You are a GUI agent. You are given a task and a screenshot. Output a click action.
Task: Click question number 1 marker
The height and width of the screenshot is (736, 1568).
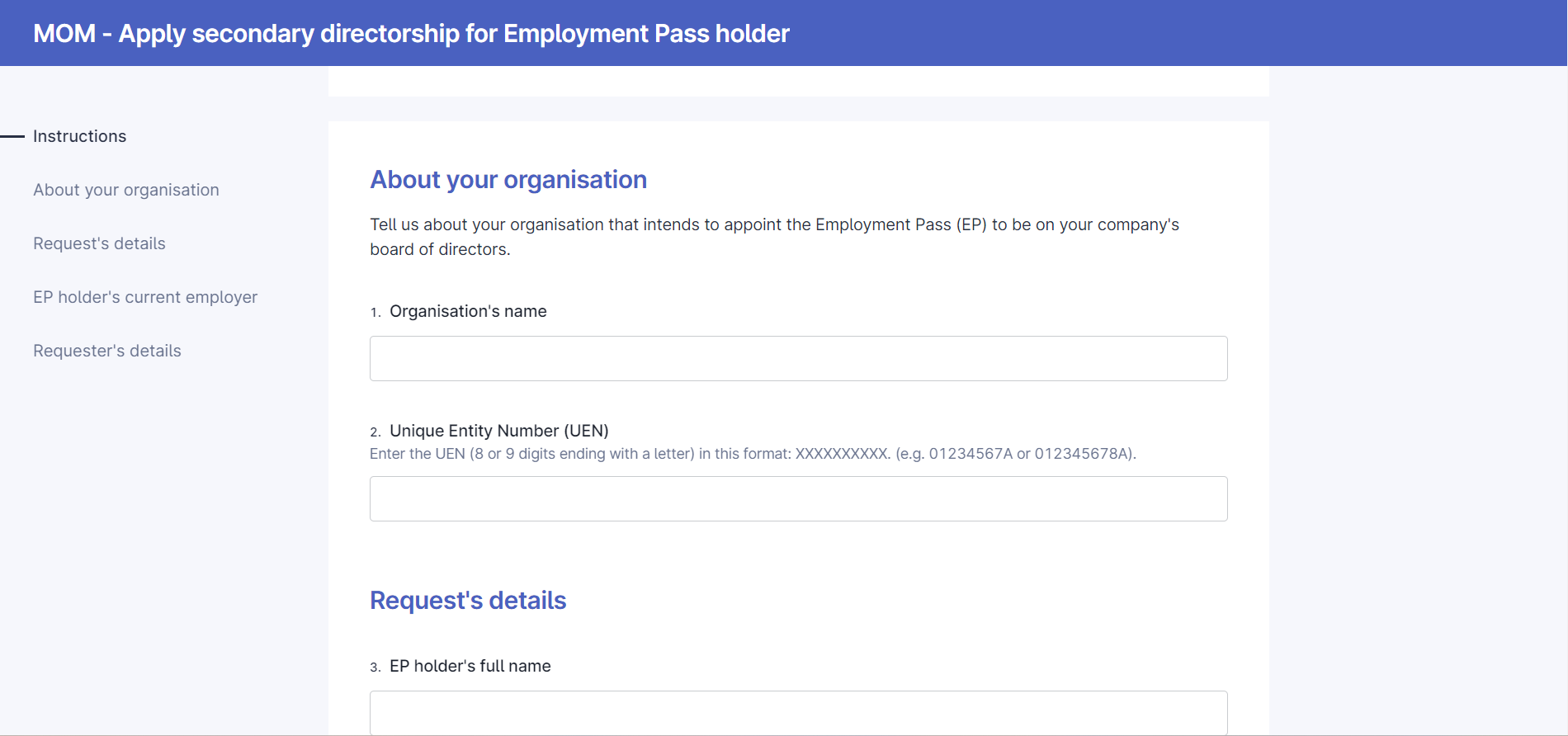[375, 312]
